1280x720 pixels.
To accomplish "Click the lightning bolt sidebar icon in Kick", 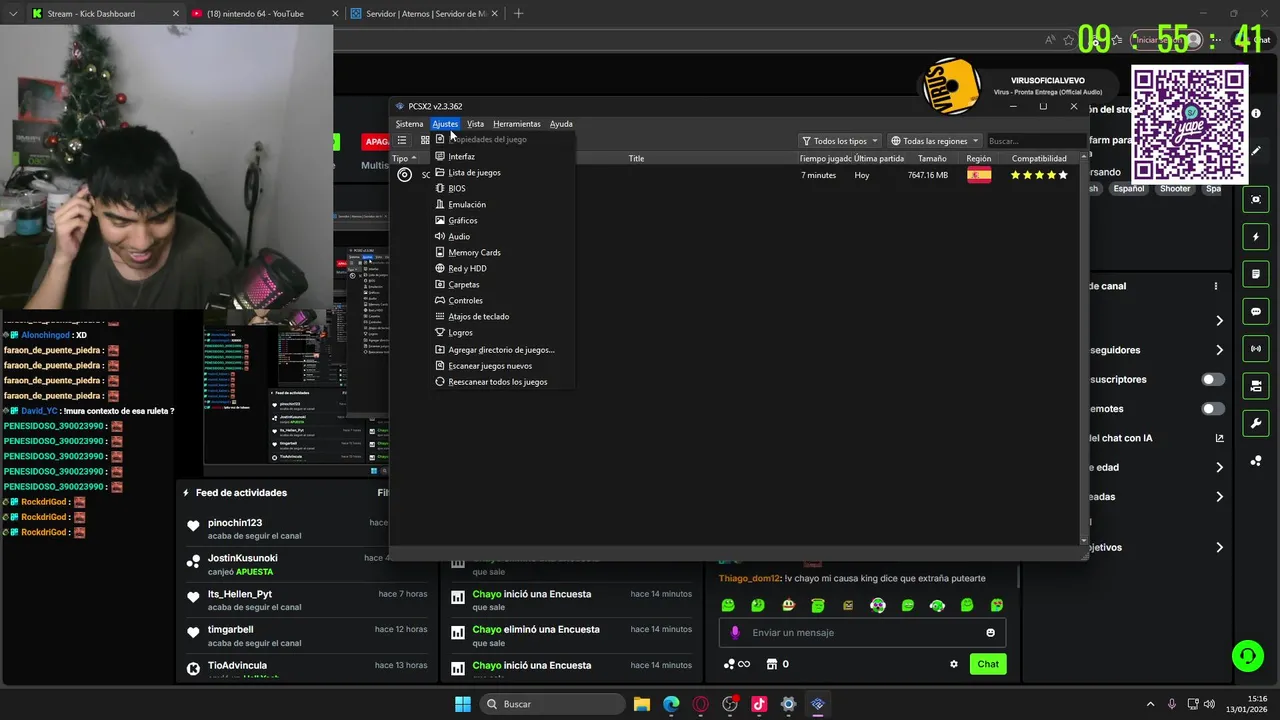I will point(1256,237).
